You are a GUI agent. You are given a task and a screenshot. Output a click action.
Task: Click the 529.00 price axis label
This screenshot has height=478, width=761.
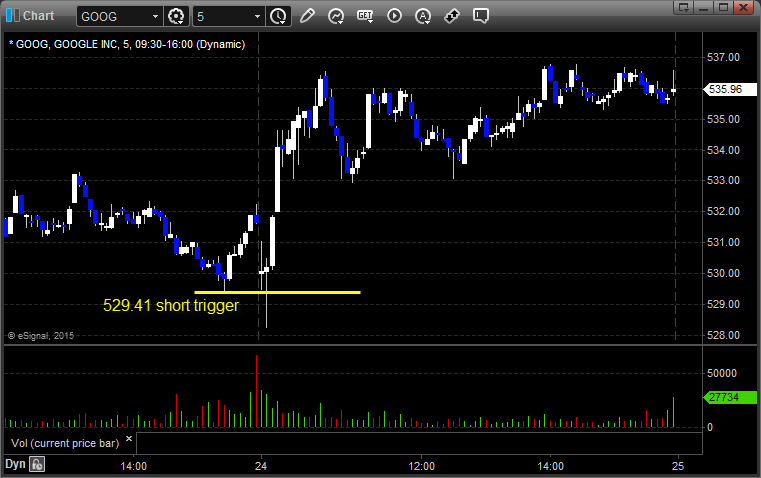click(x=723, y=304)
